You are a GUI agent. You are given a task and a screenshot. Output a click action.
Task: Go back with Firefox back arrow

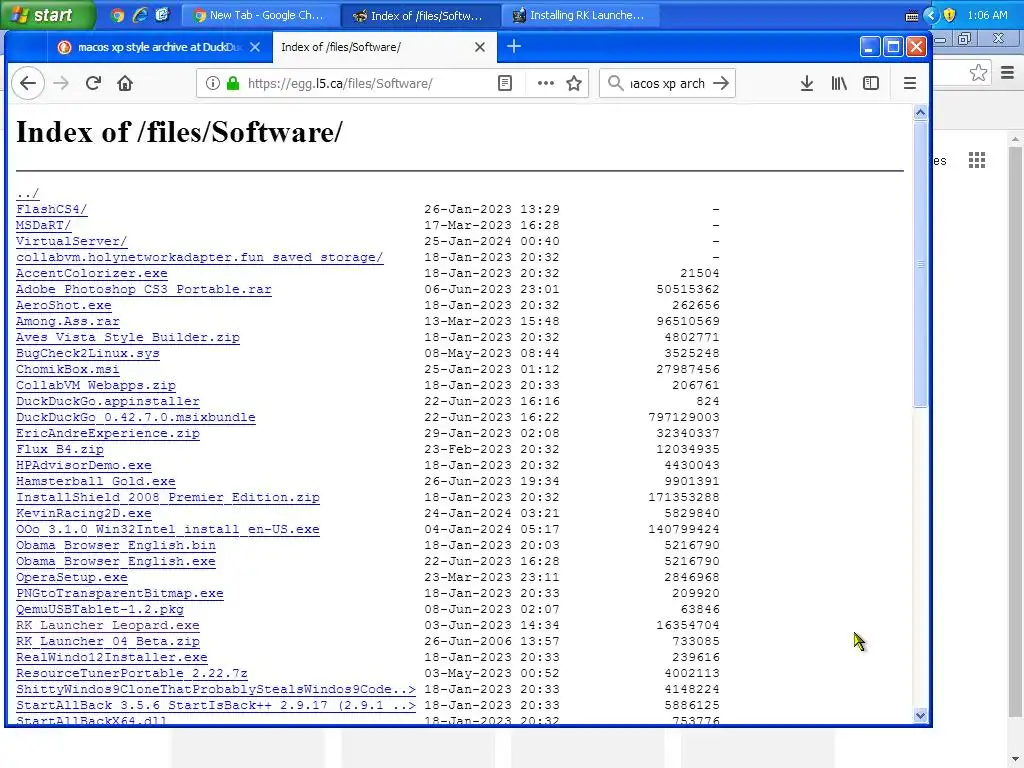click(x=27, y=83)
